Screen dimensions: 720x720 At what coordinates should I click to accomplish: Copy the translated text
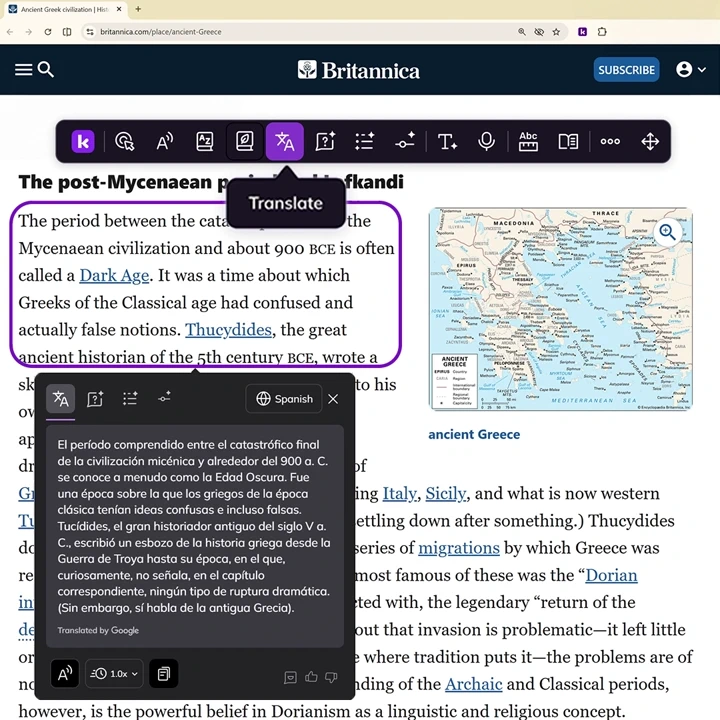pyautogui.click(x=163, y=674)
